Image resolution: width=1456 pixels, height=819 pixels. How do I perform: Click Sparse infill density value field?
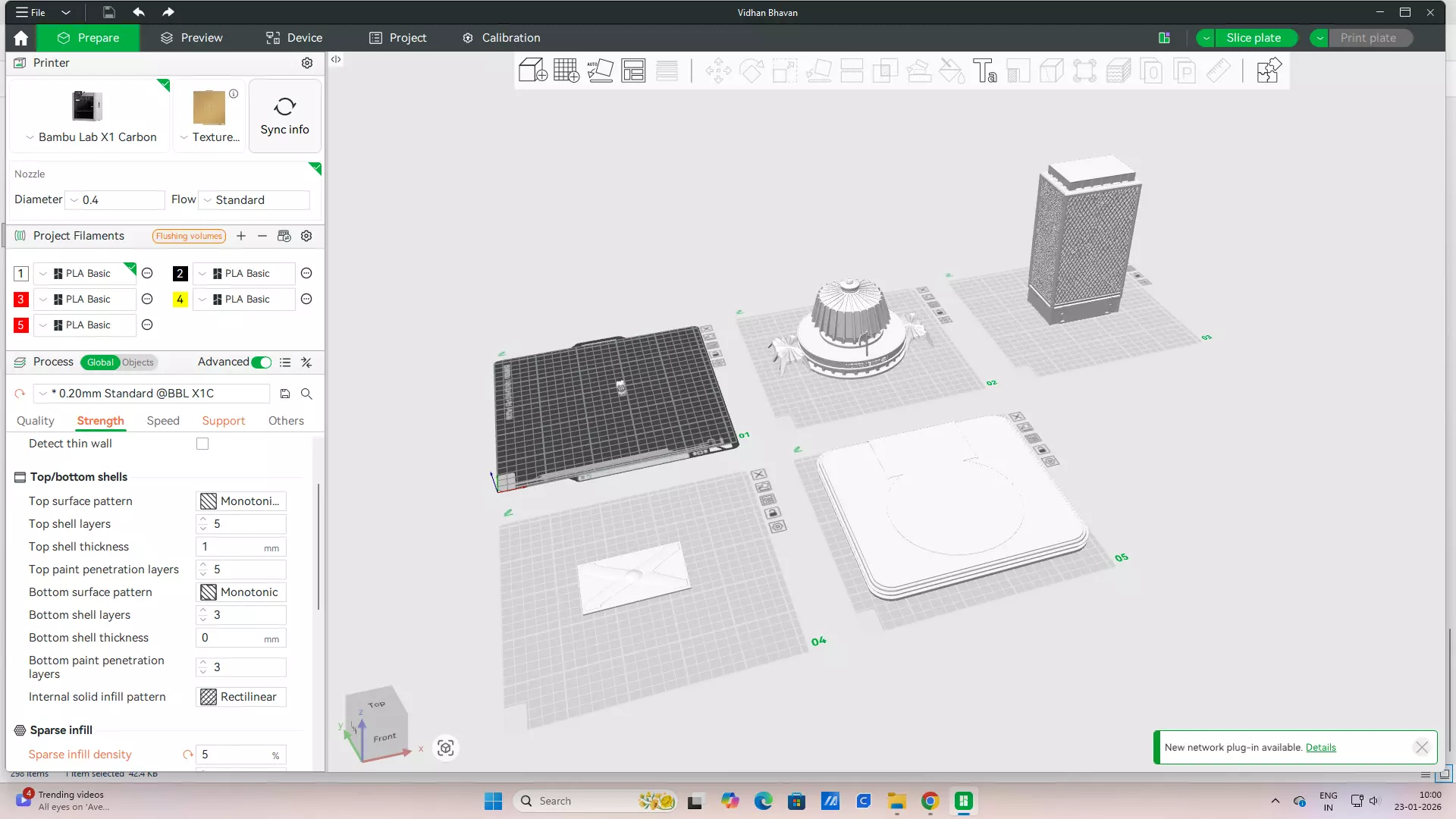(x=241, y=755)
